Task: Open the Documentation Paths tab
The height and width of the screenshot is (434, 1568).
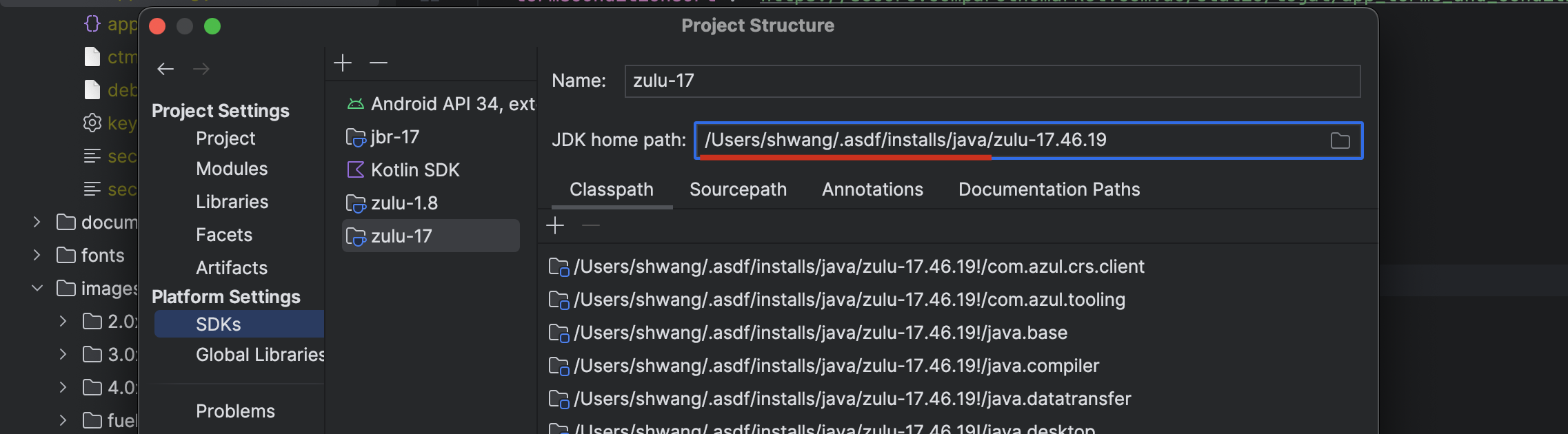Action: [1049, 189]
